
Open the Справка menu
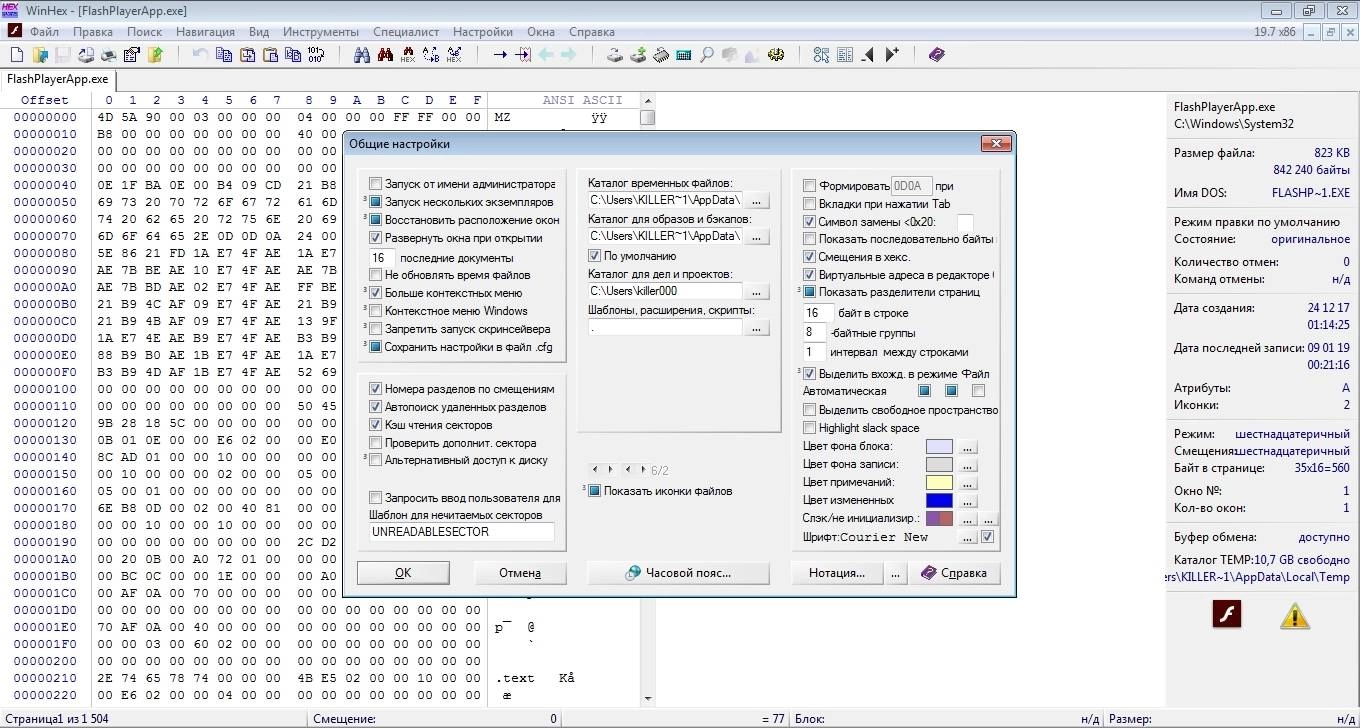pyautogui.click(x=591, y=32)
